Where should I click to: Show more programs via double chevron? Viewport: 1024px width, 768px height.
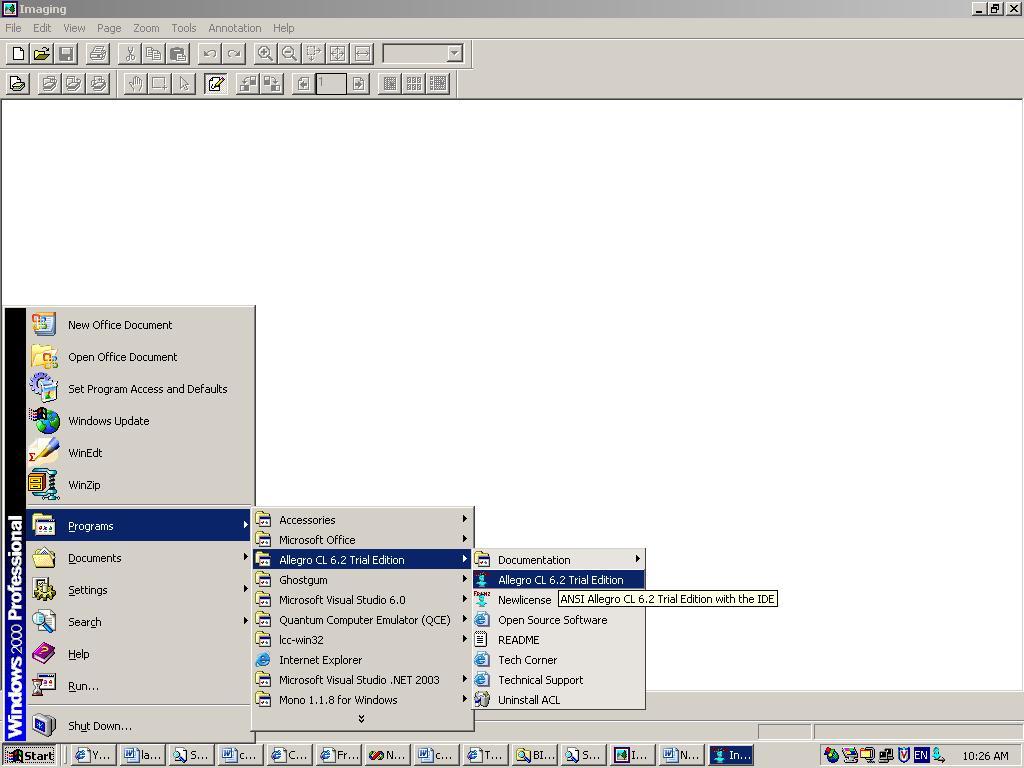click(x=361, y=719)
